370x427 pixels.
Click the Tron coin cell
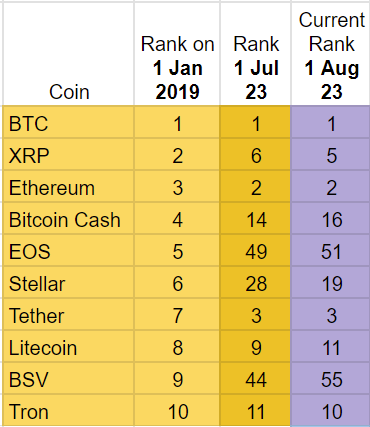pos(69,410)
